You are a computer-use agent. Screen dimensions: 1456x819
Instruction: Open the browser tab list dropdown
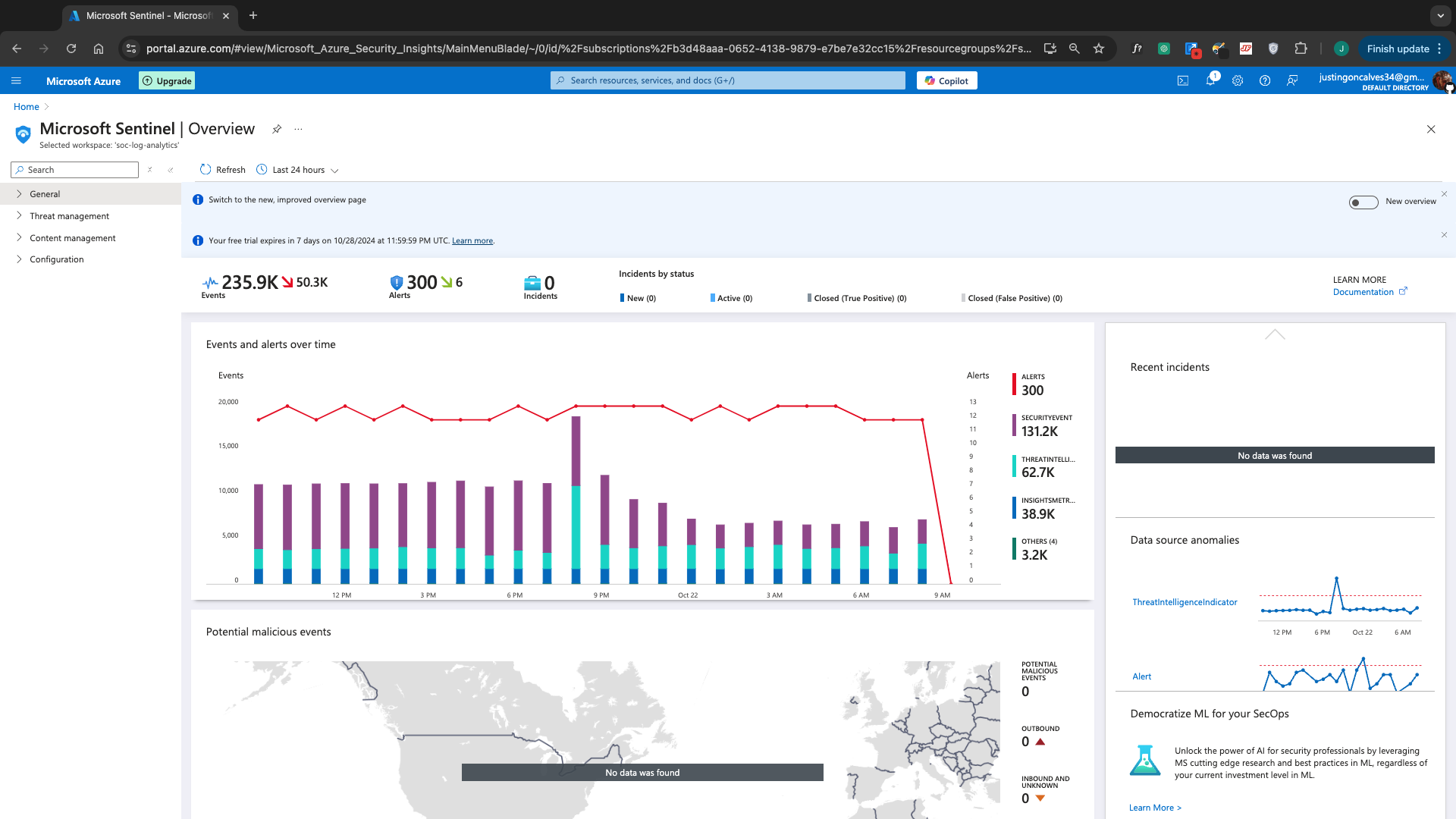coord(1440,15)
